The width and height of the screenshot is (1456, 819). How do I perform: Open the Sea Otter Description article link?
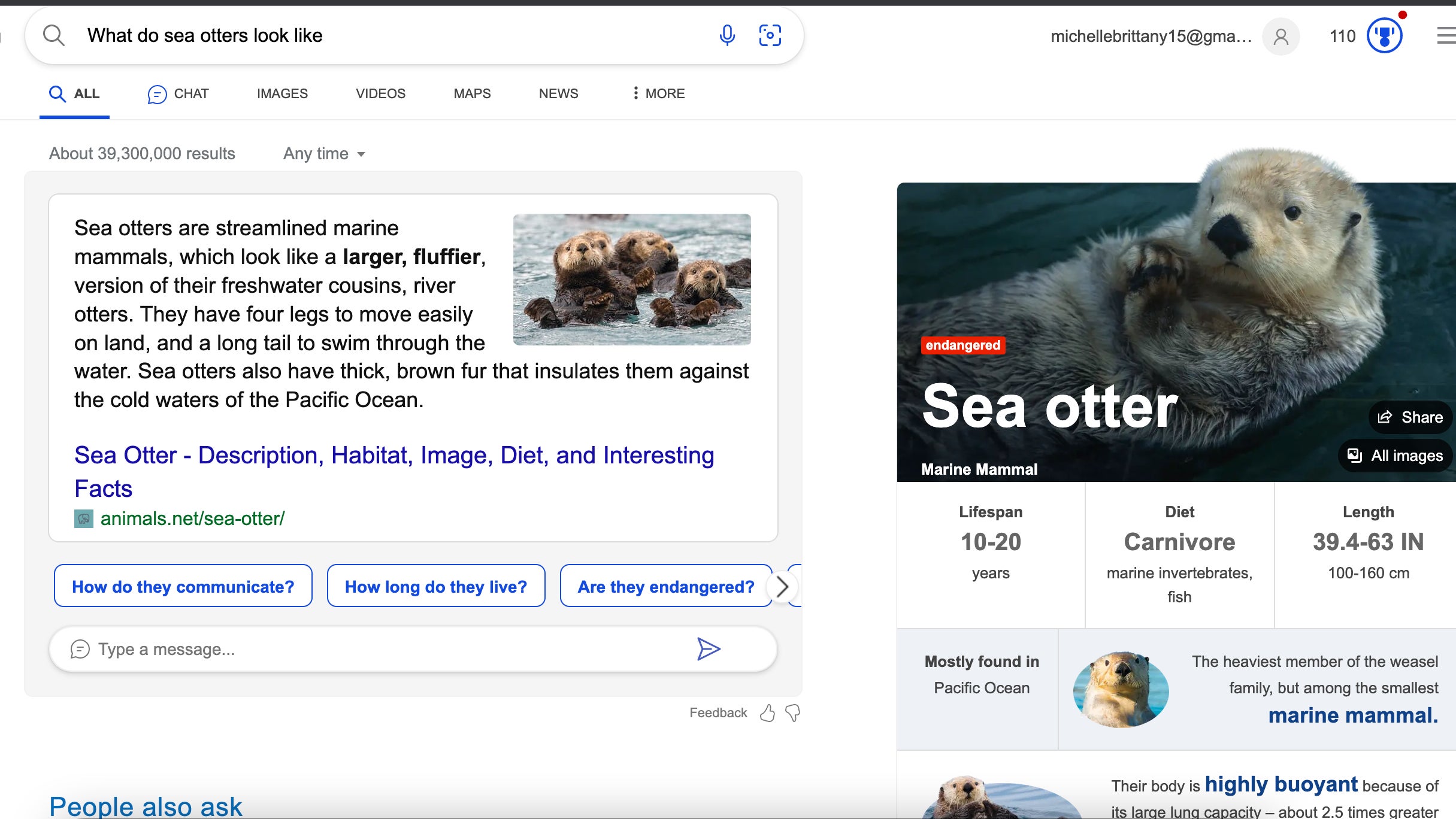coord(394,472)
